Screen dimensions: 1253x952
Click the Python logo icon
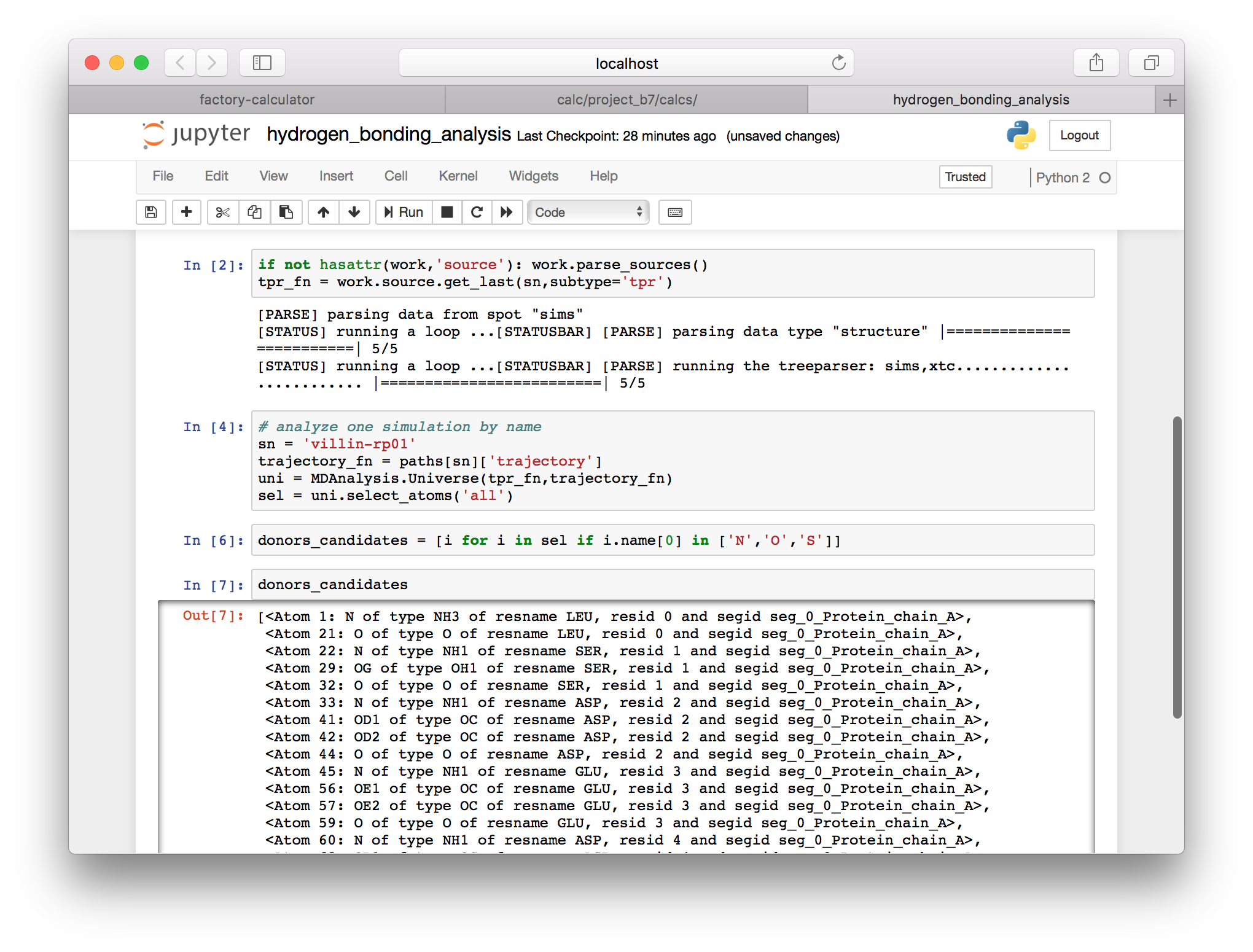1021,135
